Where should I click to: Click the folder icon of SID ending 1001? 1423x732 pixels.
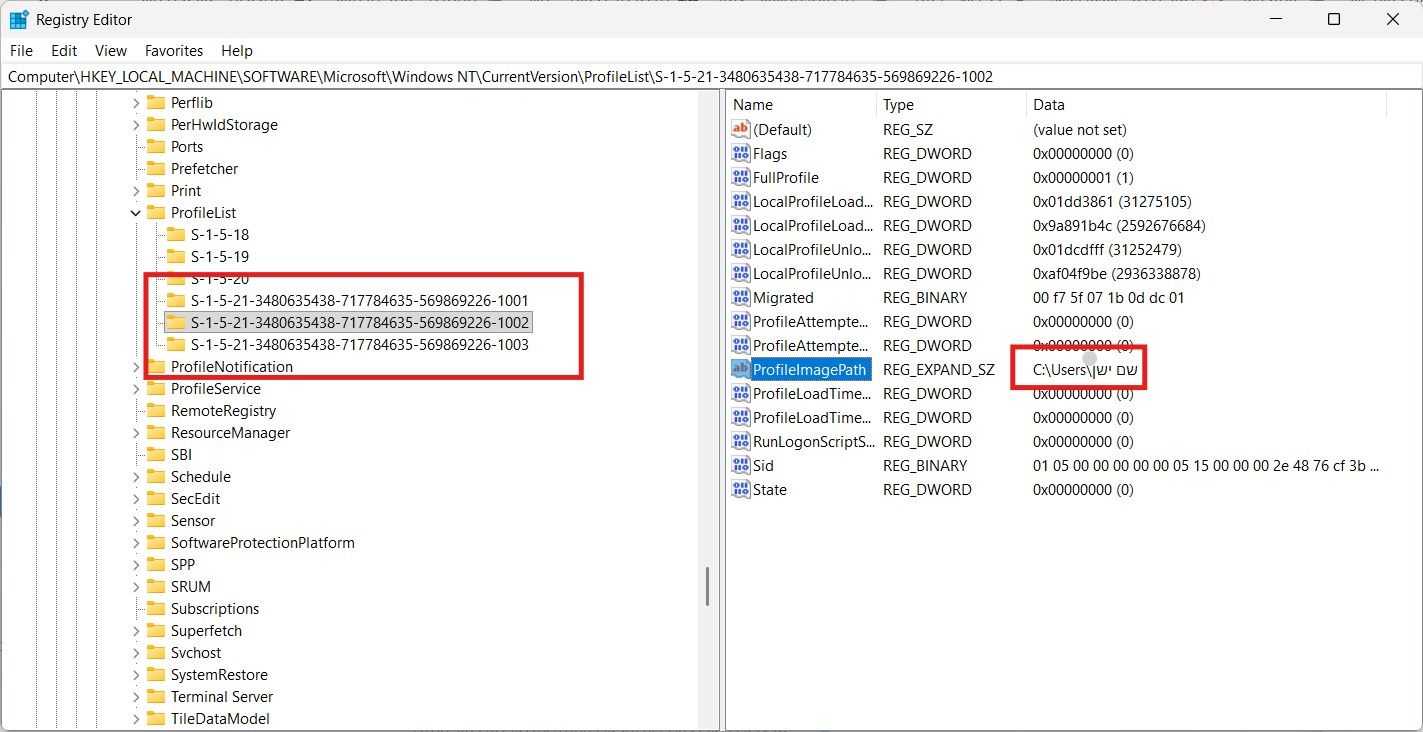(175, 301)
